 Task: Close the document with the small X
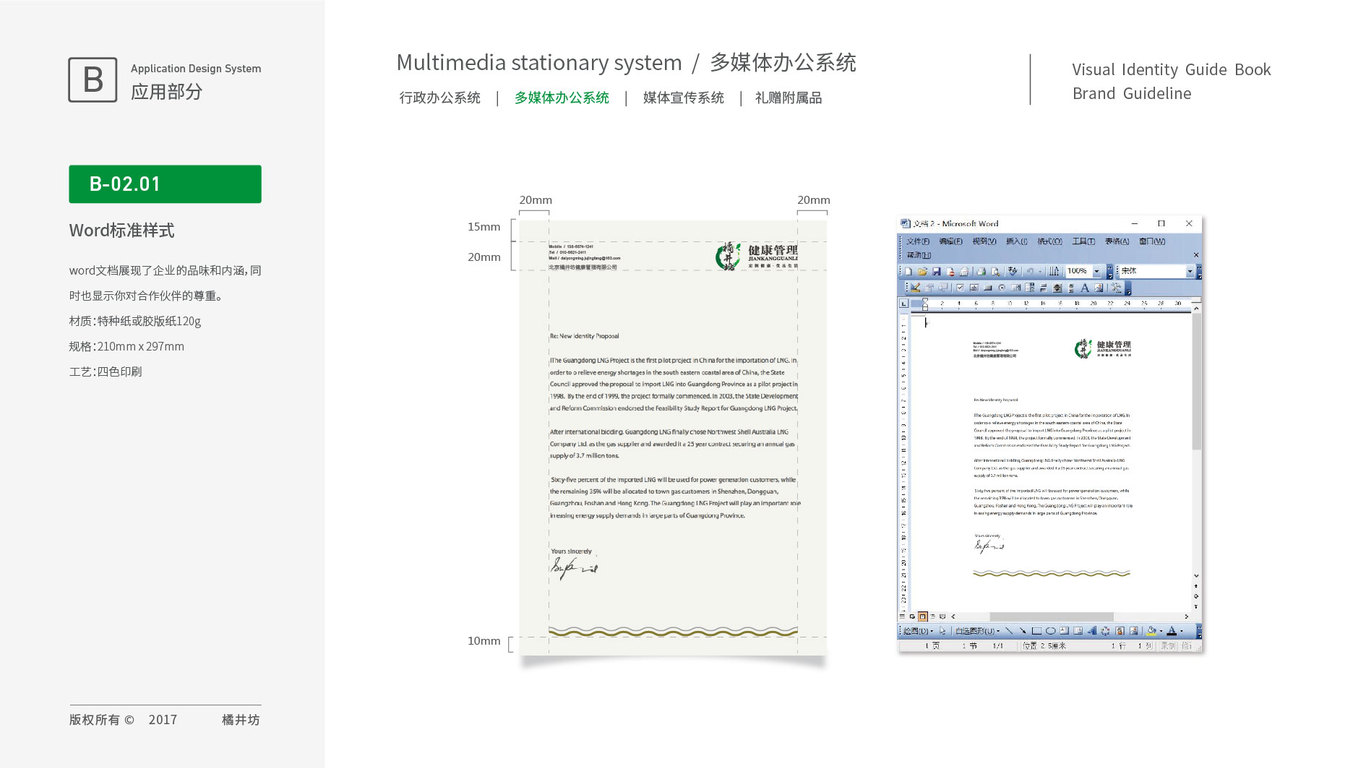(x=1196, y=255)
